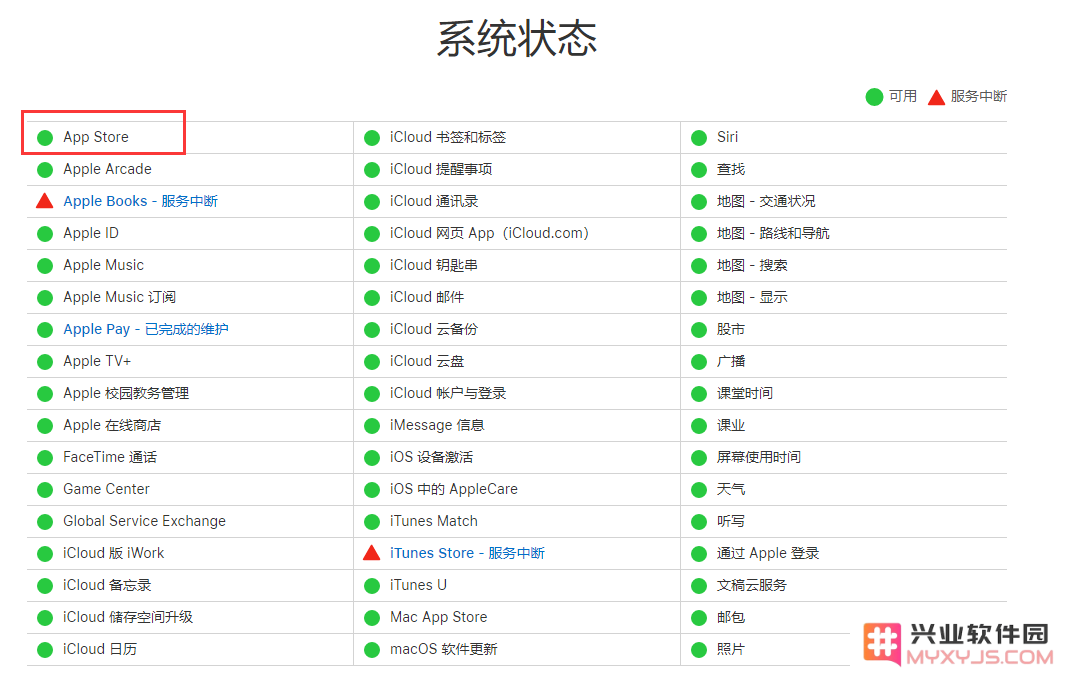The height and width of the screenshot is (681, 1066).
Task: Click the green dot beside iCloud 云盘
Action: click(x=372, y=362)
